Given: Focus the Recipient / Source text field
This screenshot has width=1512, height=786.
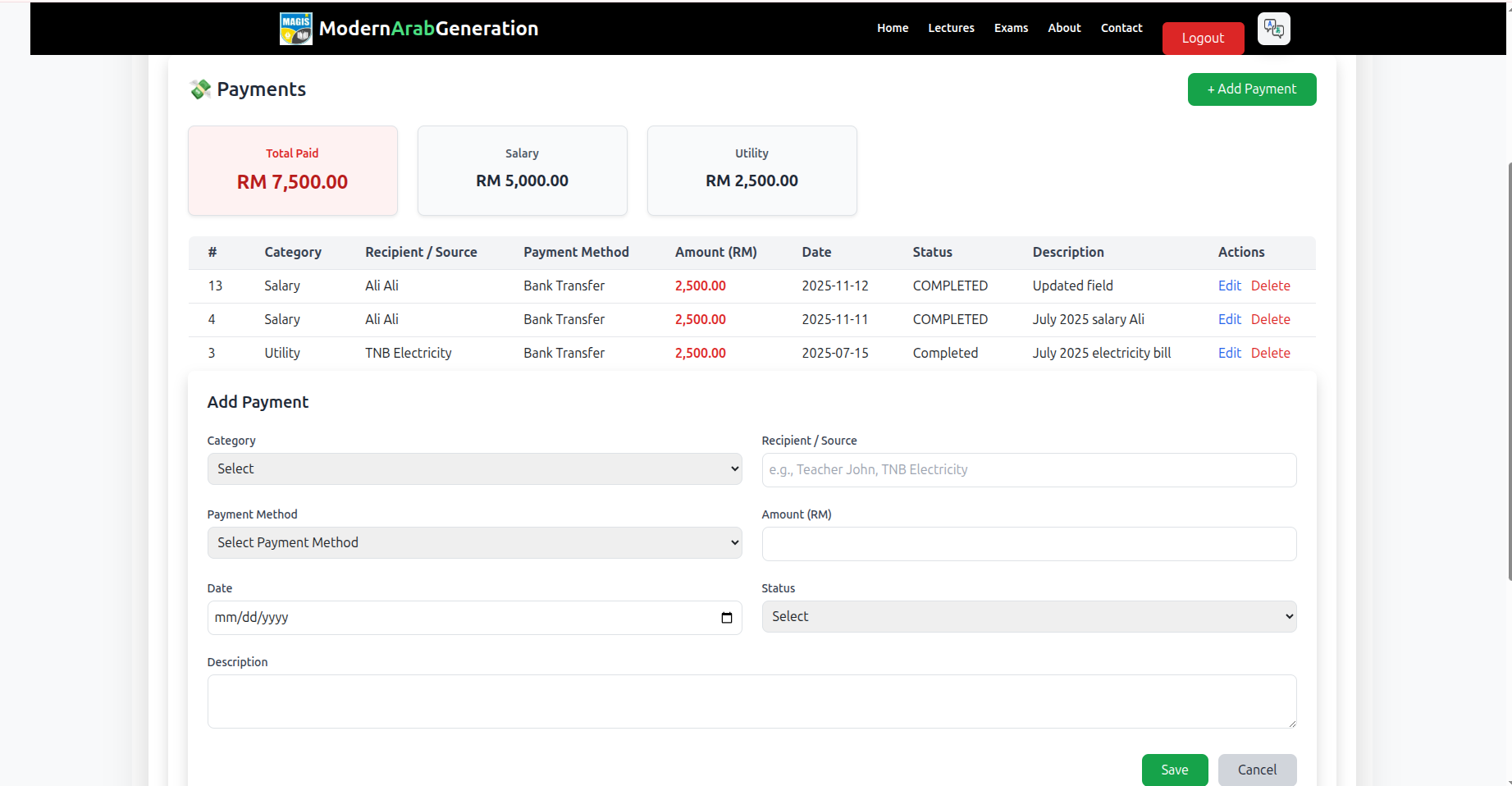Looking at the screenshot, I should click(x=1028, y=470).
